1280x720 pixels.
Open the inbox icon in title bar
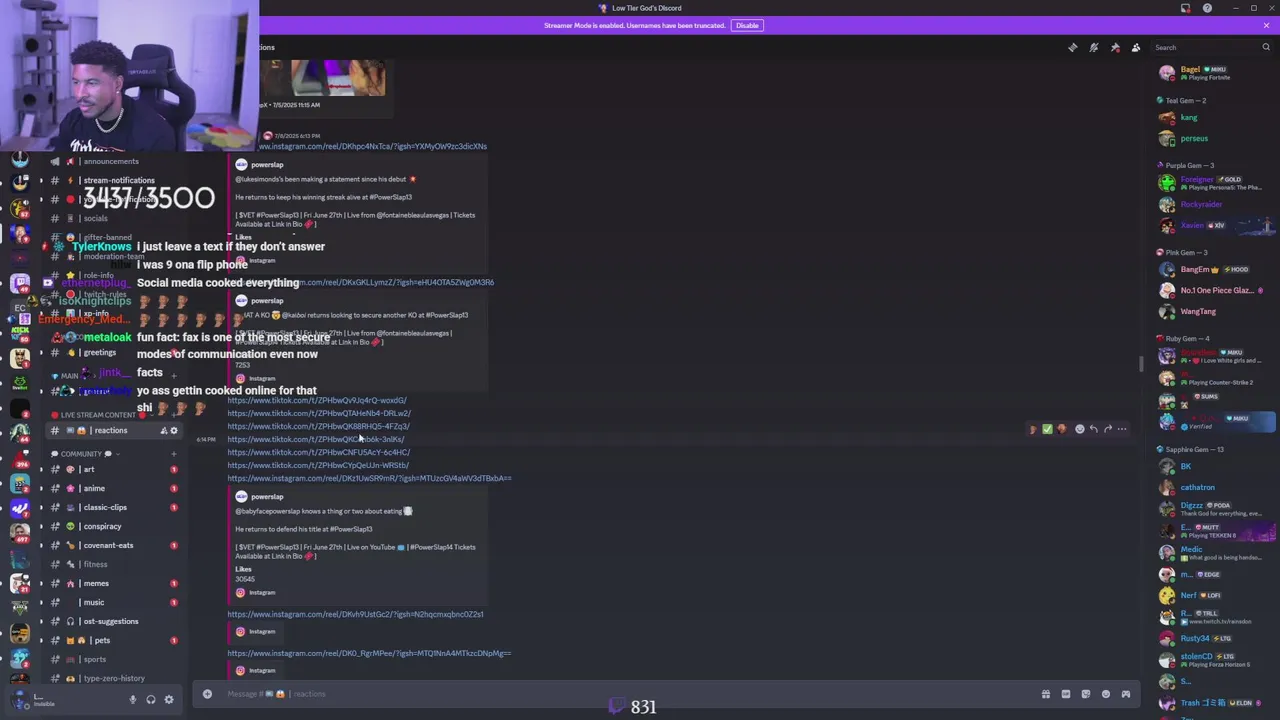point(1186,8)
